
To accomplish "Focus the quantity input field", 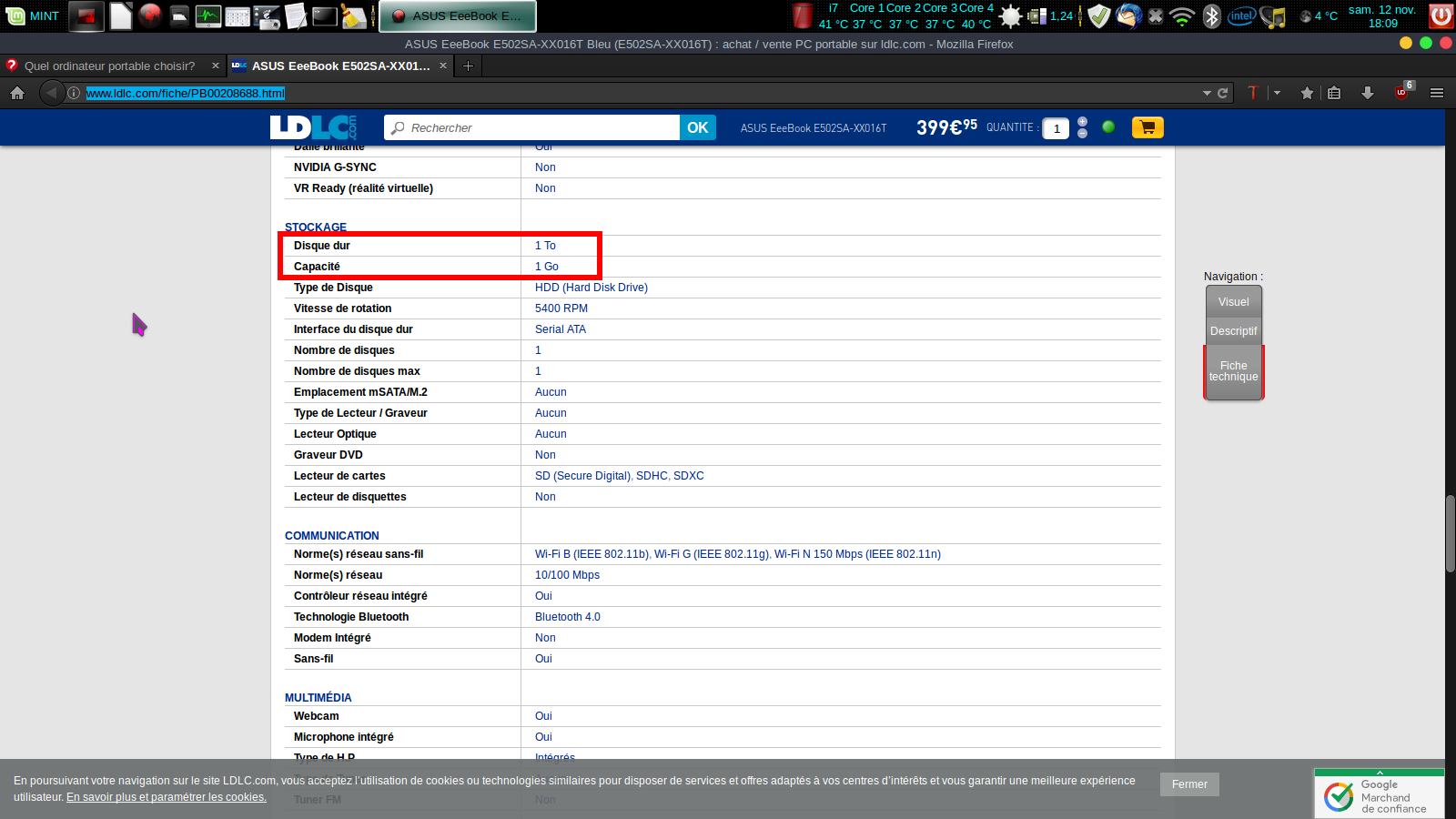I will 1056,128.
